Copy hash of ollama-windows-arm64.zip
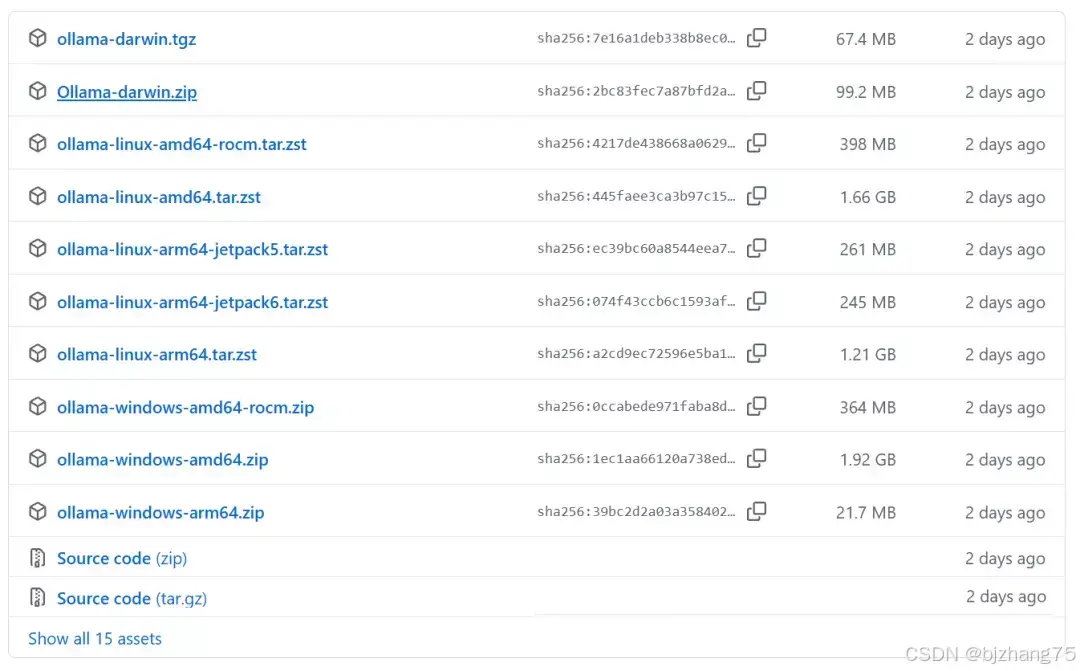The height and width of the screenshot is (671, 1080). pyautogui.click(x=756, y=512)
